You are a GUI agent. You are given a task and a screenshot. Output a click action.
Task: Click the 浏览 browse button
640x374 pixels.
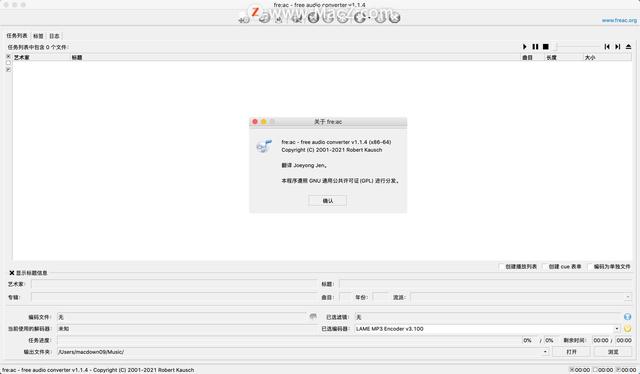pyautogui.click(x=613, y=352)
